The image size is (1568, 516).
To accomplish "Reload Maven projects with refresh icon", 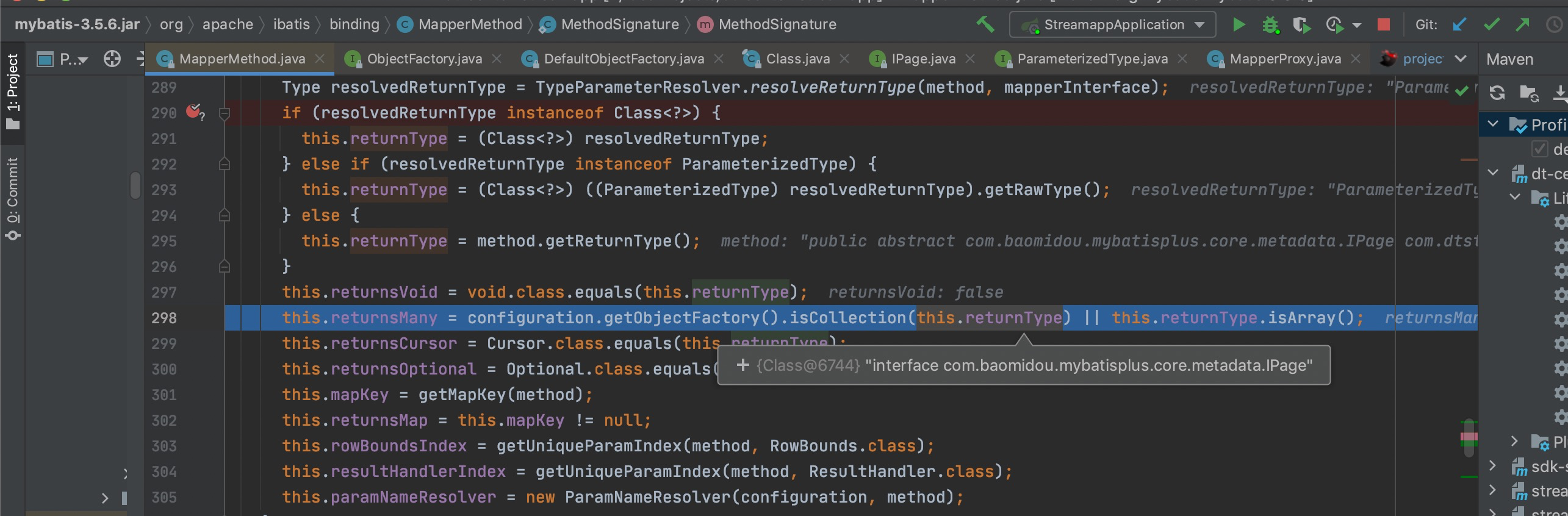I will (1497, 93).
